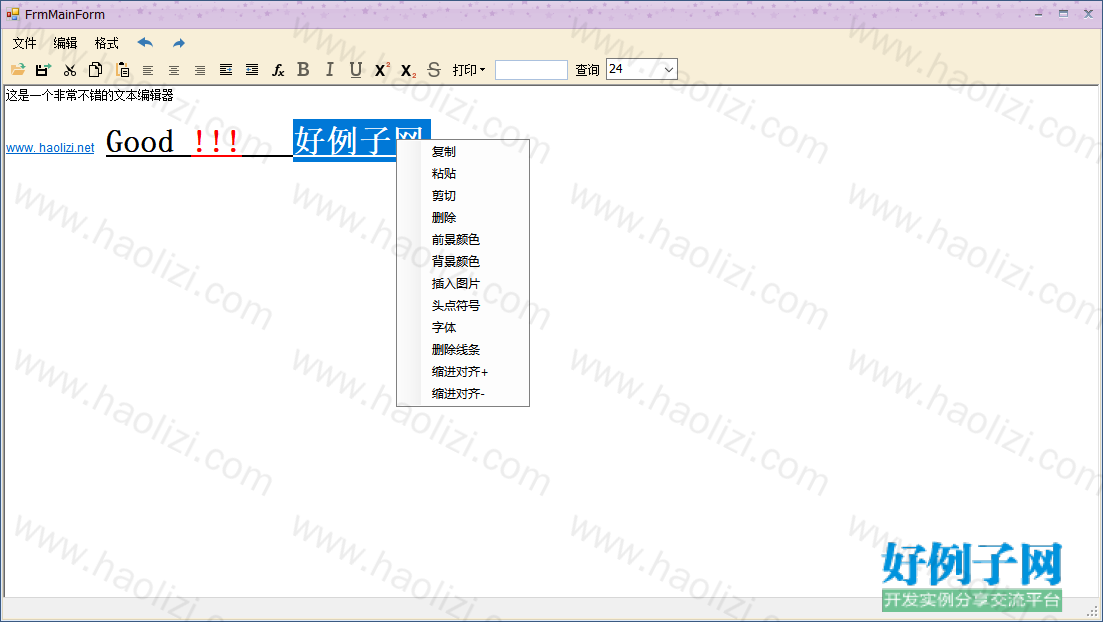Open the 文件 menu
1103x622 pixels.
[x=25, y=43]
